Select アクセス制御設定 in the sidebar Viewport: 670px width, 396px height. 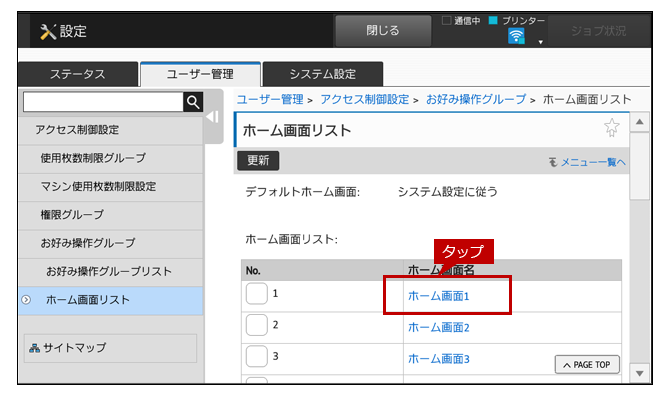click(111, 130)
